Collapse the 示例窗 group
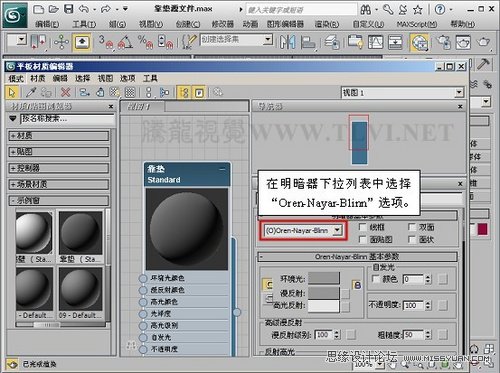This screenshot has height=373, width=500. tap(58, 200)
